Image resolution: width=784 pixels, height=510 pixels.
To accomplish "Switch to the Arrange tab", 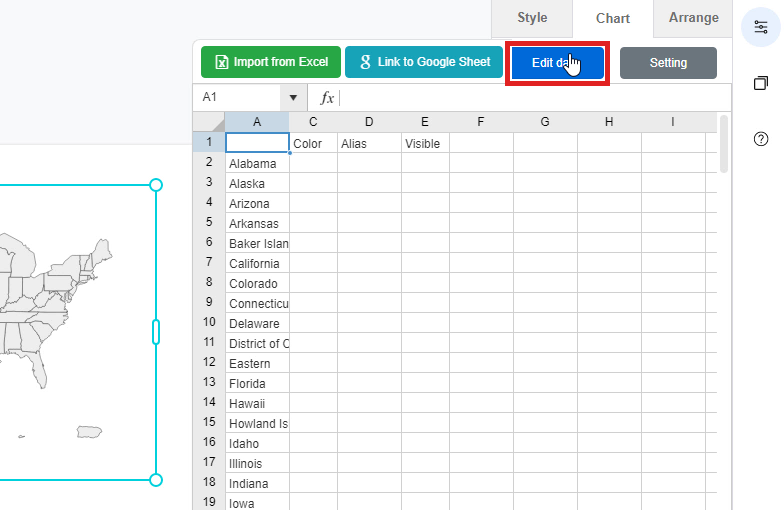I will 694,18.
